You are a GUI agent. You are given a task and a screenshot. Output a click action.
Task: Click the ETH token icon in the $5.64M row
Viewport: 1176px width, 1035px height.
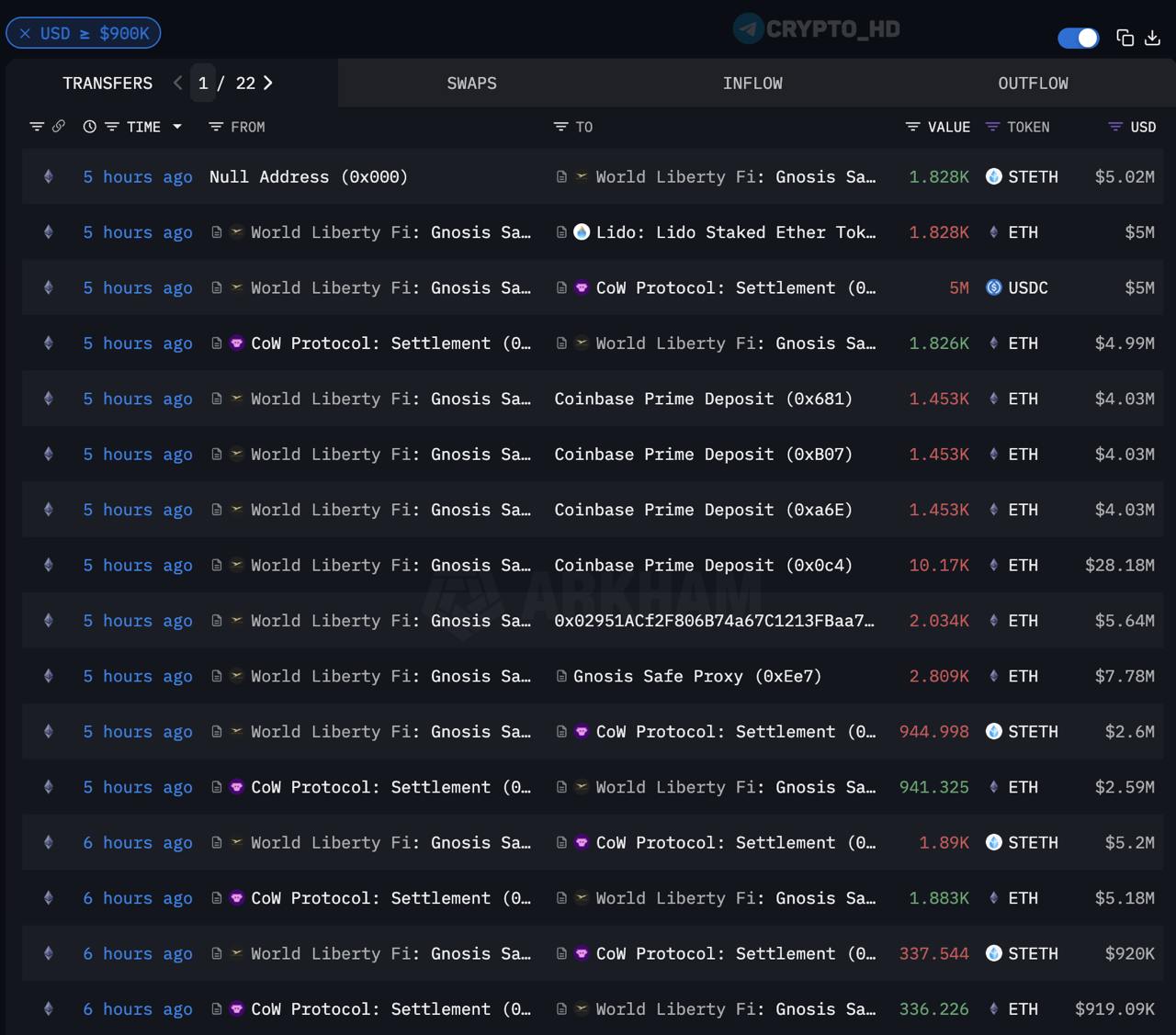coord(993,621)
